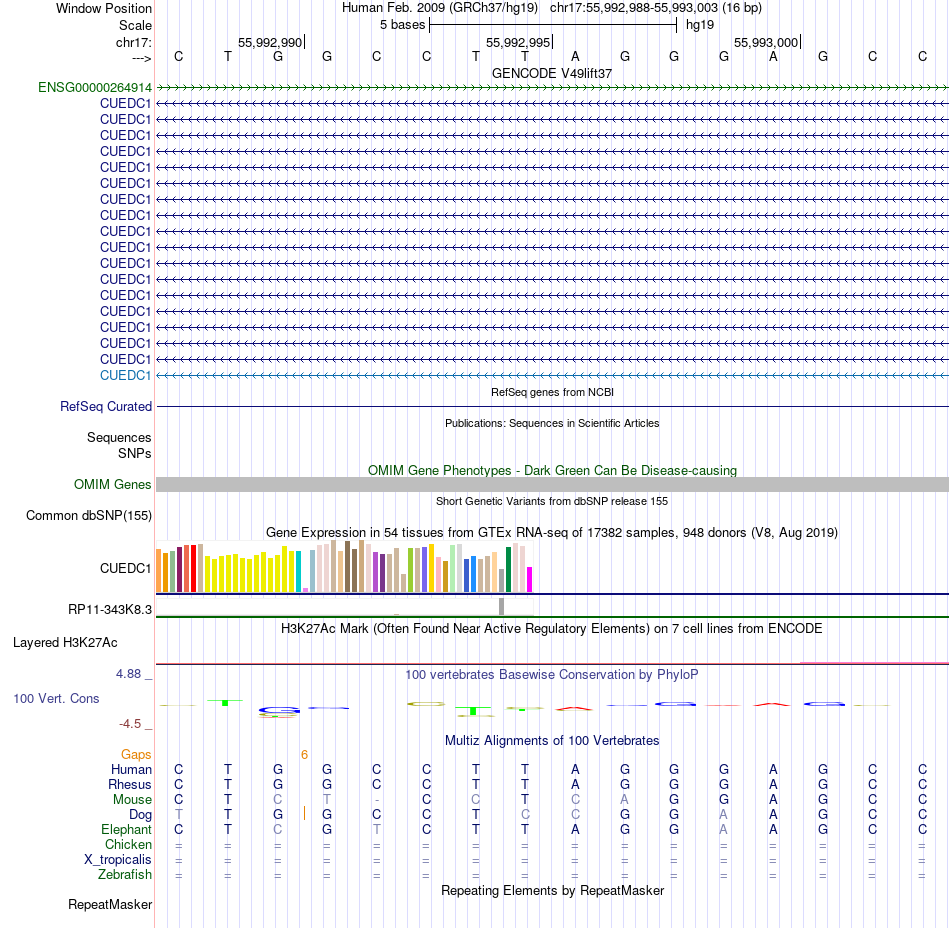This screenshot has width=950, height=928.
Task: Click the Mouse species row label
Action: [132, 800]
